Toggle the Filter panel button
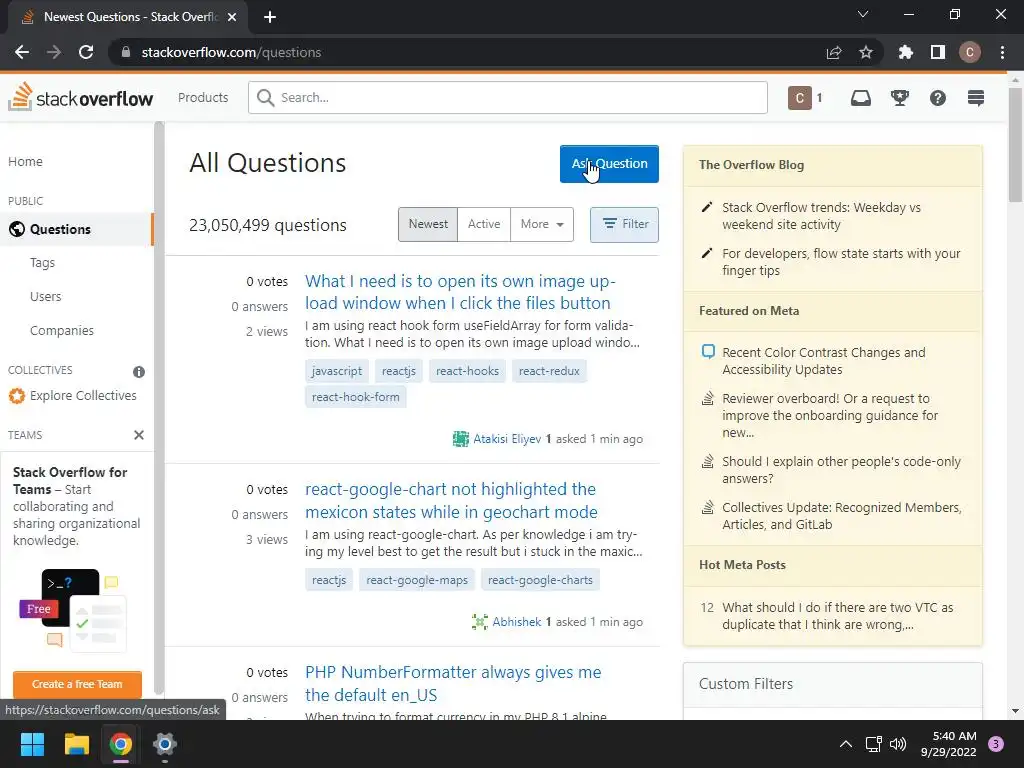This screenshot has height=768, width=1024. click(x=624, y=224)
